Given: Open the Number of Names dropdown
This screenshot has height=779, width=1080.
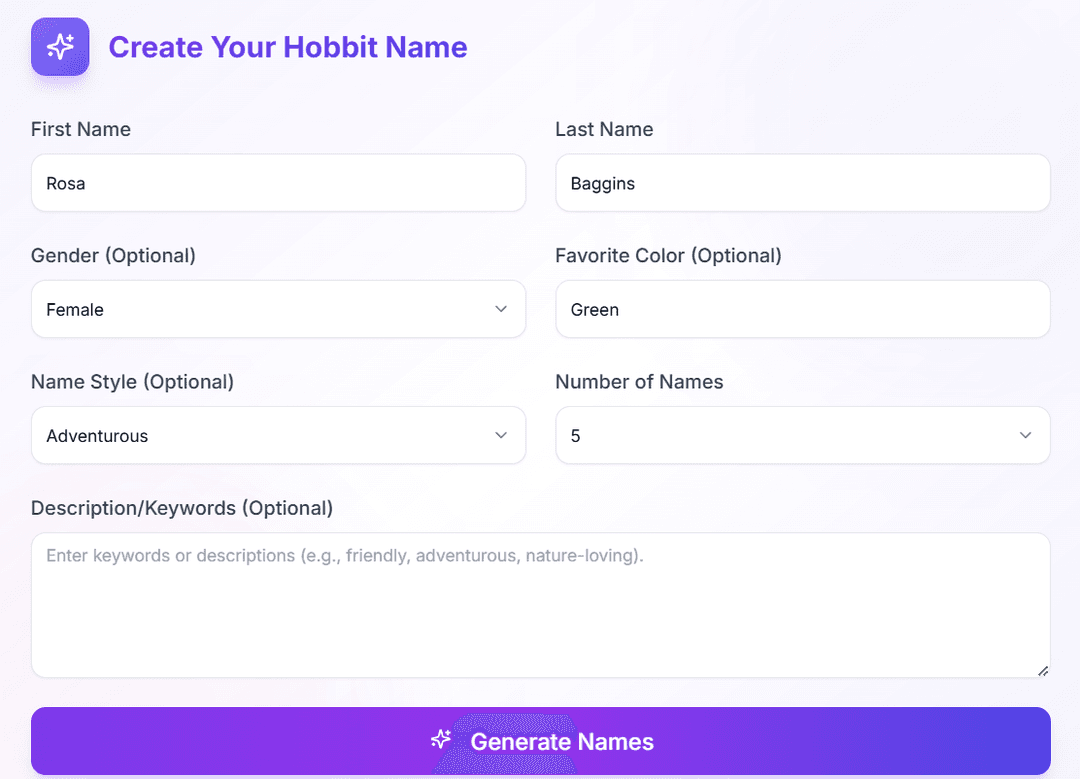Looking at the screenshot, I should 802,435.
